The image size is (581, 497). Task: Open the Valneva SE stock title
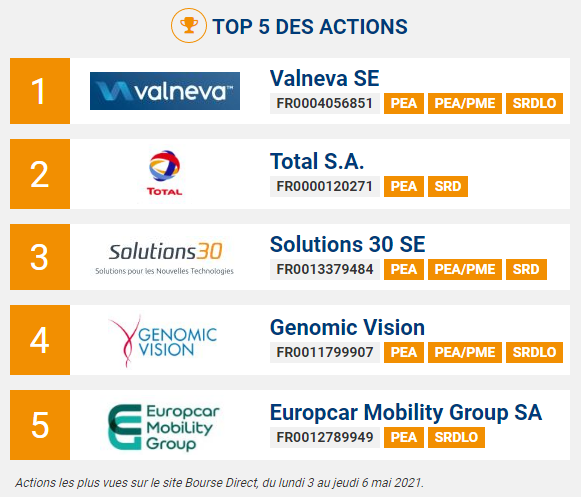pos(325,78)
